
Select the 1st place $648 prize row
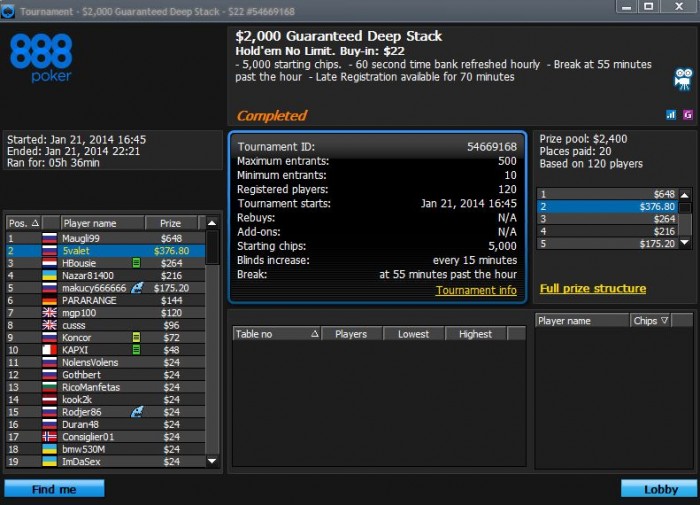pyautogui.click(x=608, y=194)
